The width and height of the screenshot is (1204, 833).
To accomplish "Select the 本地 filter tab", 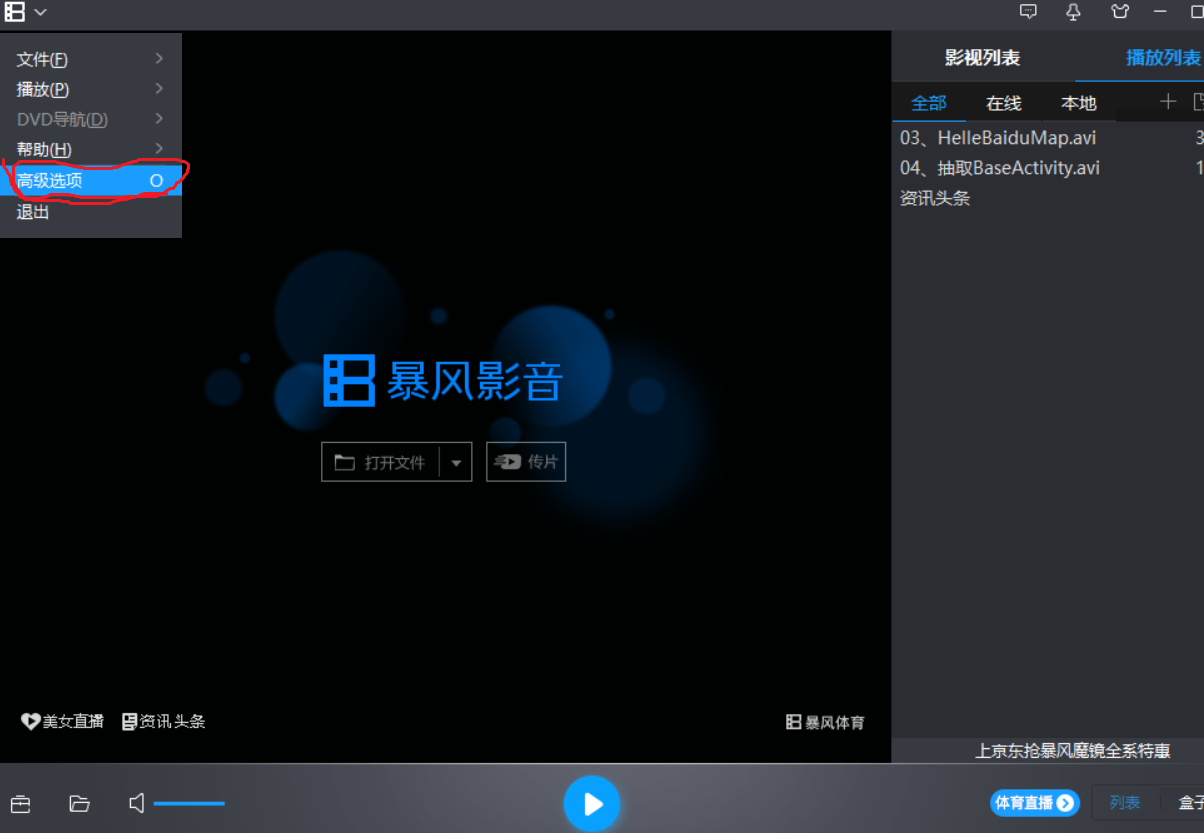I will 1079,103.
